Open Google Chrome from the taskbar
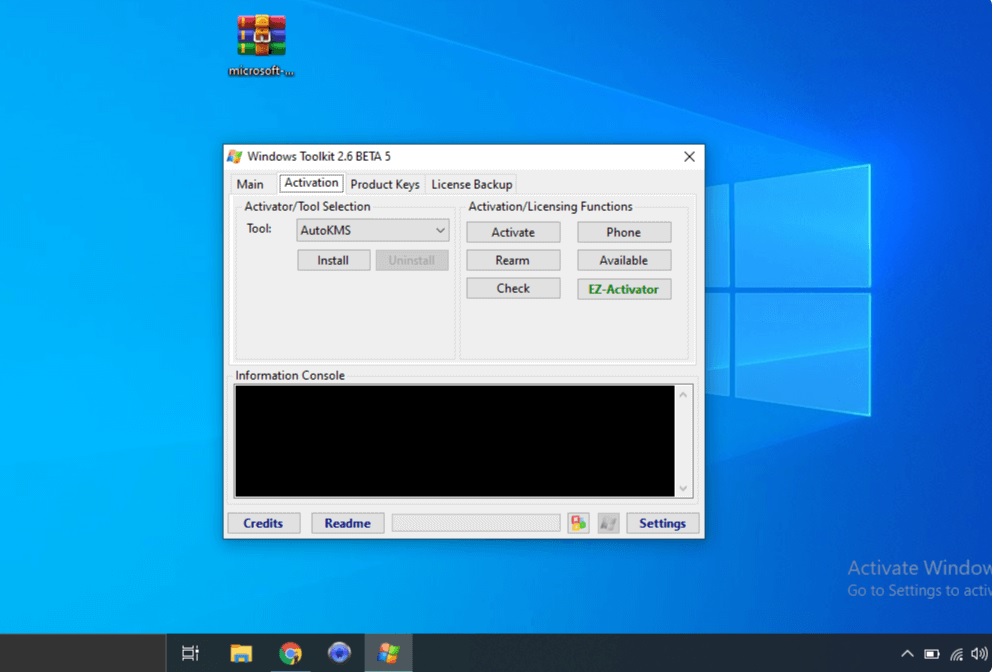994x672 pixels. pos(290,653)
